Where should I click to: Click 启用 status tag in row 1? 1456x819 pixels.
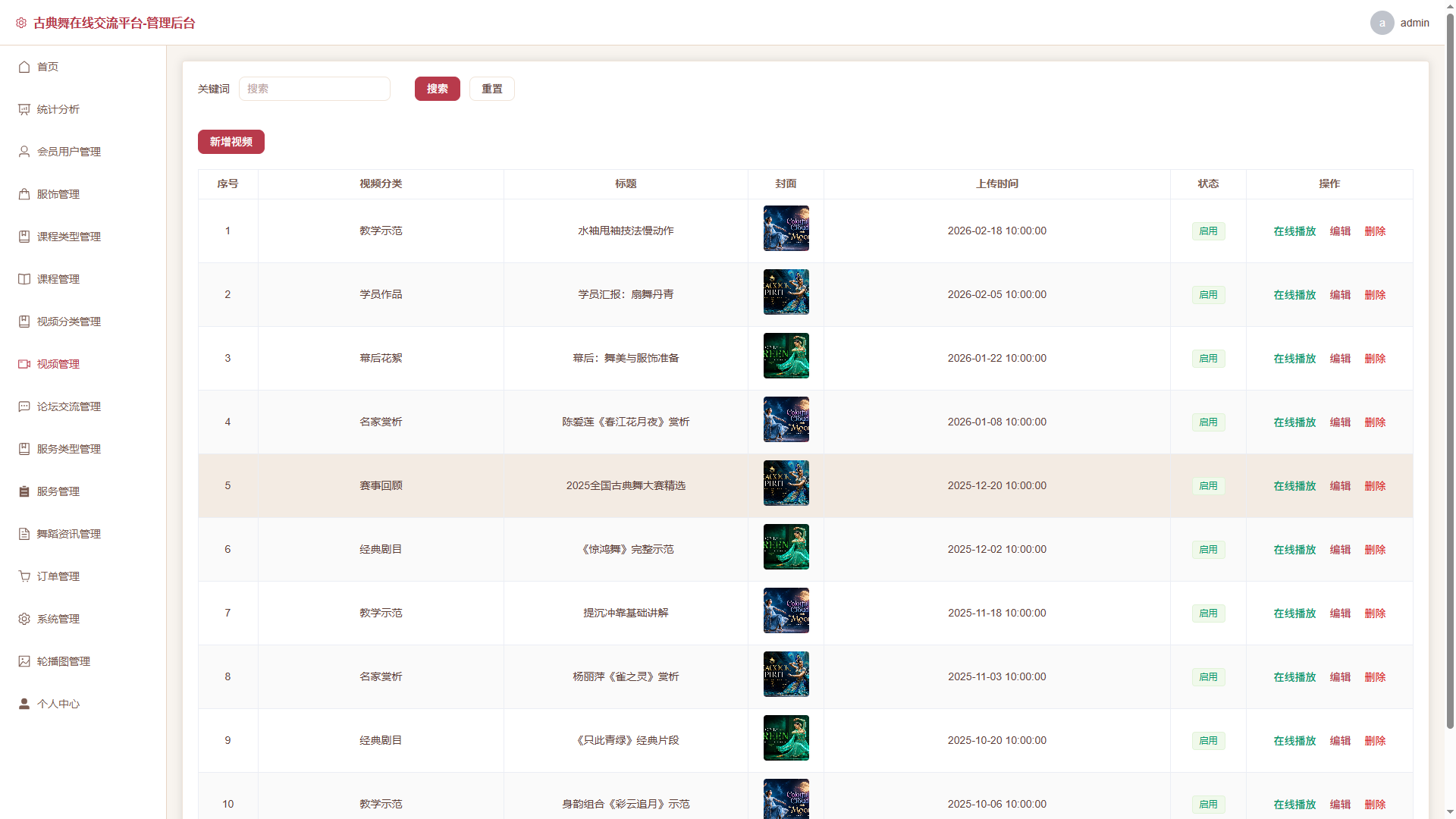1208,231
